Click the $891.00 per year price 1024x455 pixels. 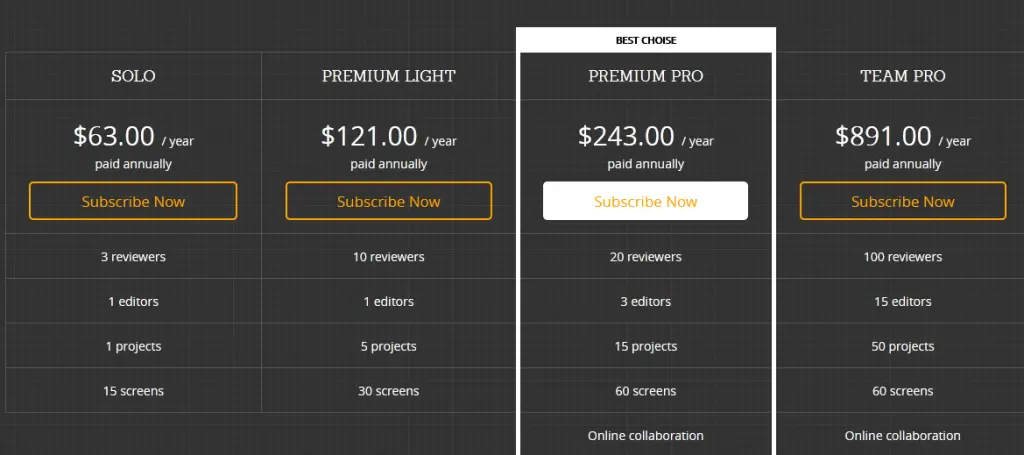pyautogui.click(x=903, y=136)
